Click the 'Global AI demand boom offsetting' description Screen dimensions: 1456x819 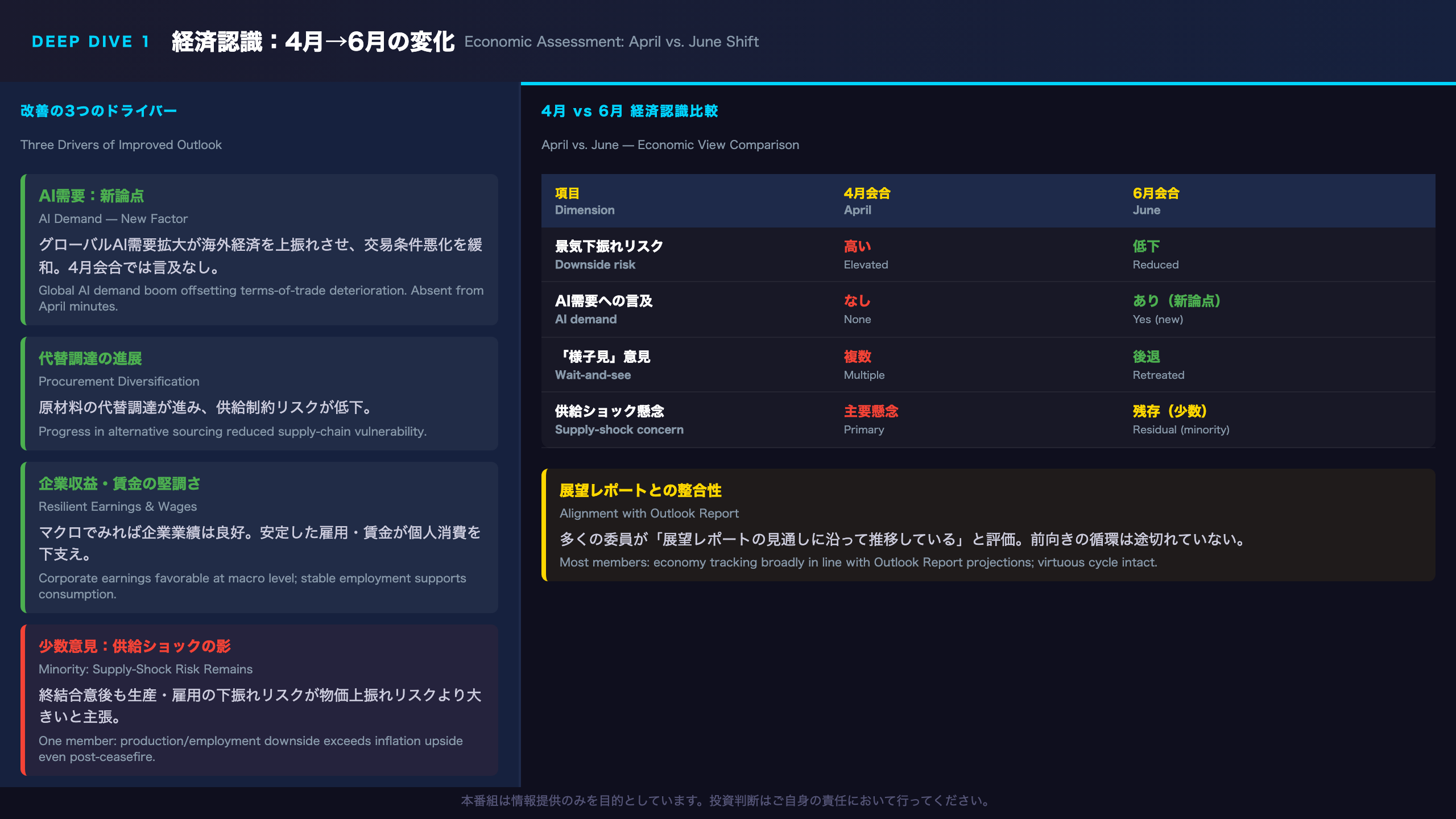(x=261, y=298)
